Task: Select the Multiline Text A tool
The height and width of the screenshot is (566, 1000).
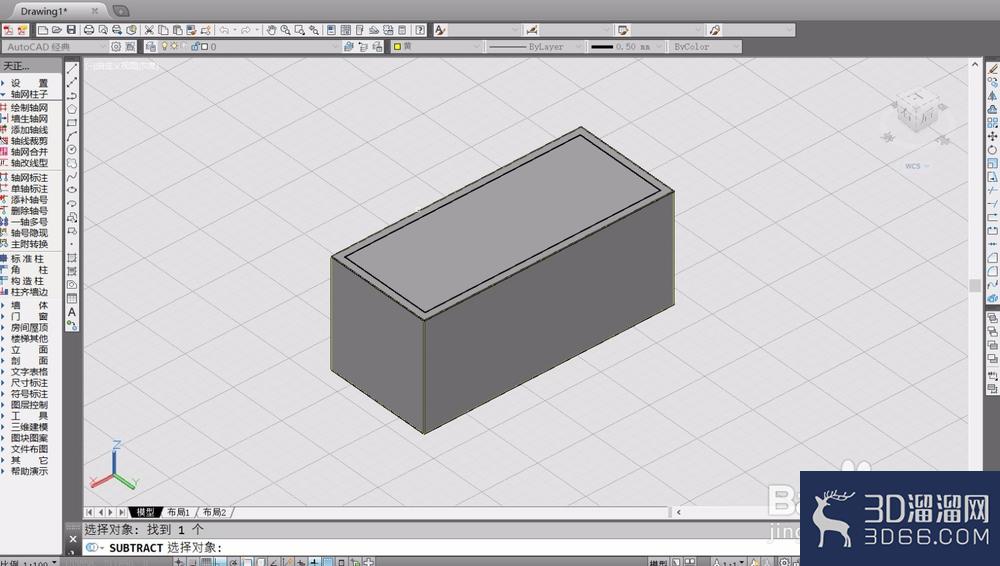Action: (72, 312)
